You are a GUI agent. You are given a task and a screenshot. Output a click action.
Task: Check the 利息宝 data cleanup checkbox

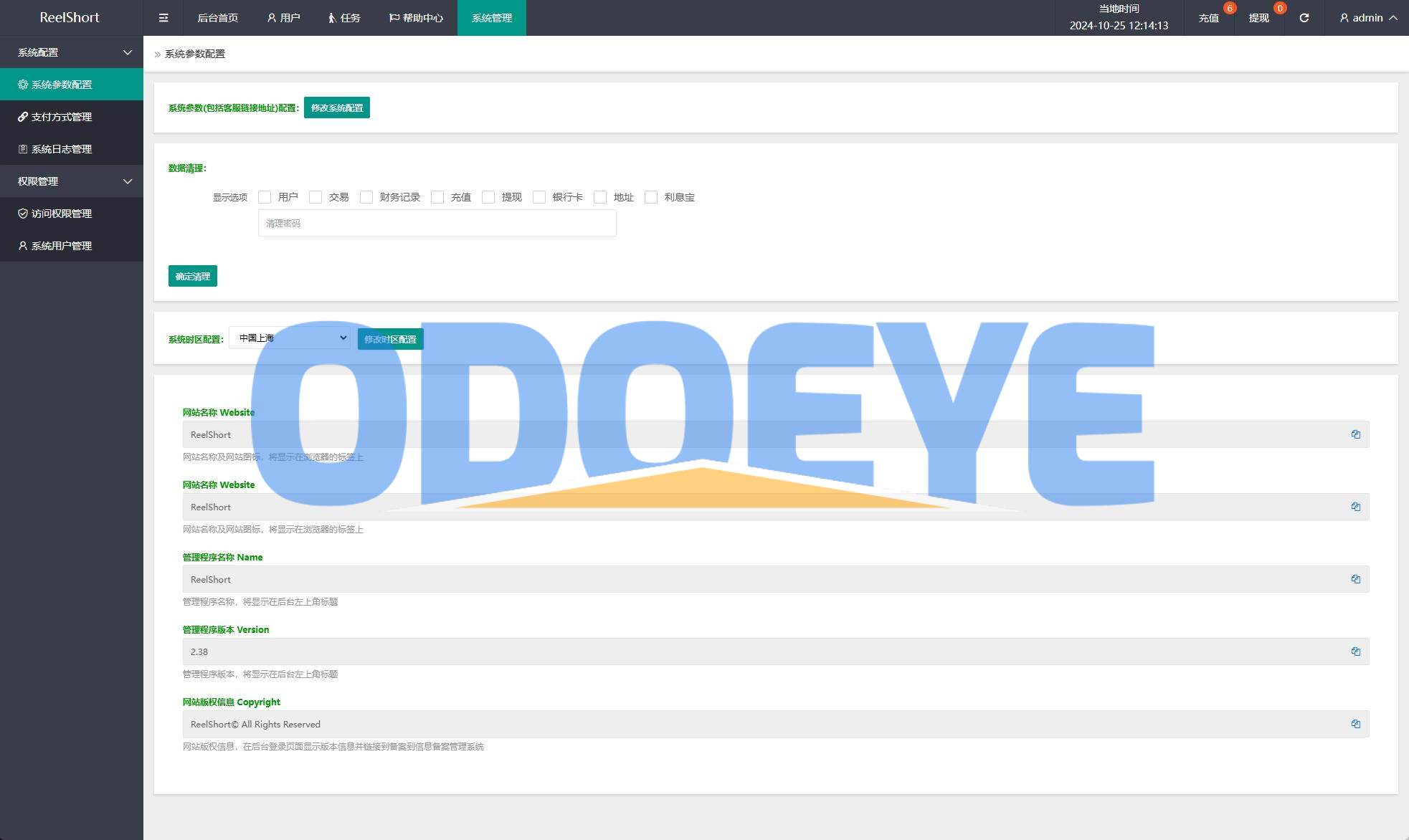click(651, 197)
